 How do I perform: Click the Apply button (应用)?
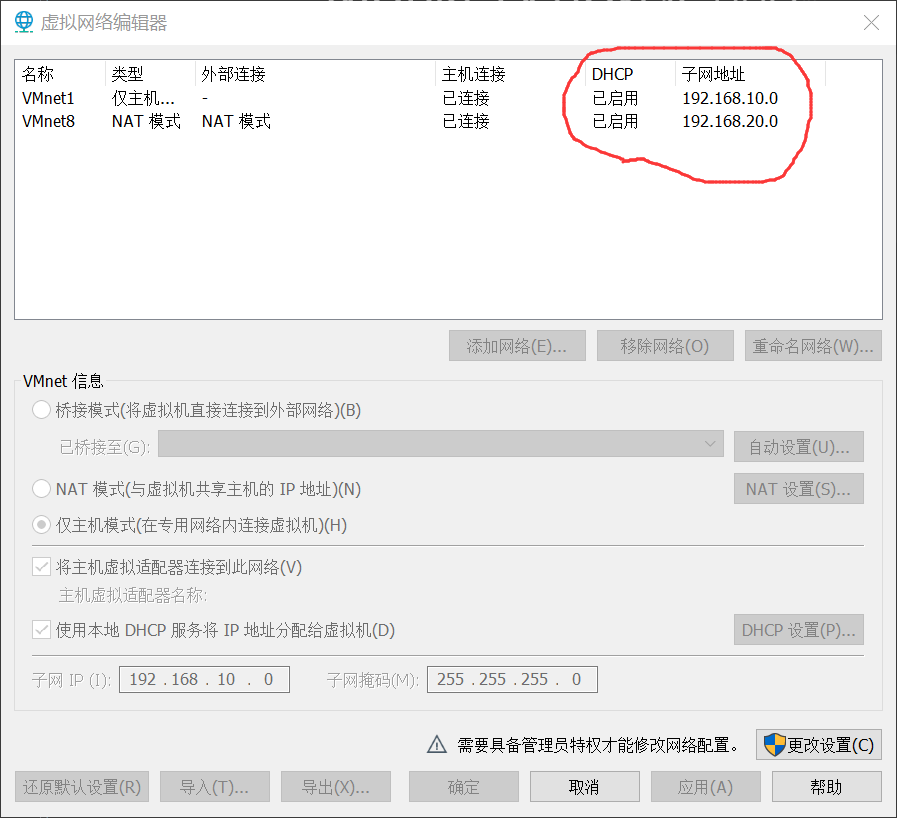(x=705, y=787)
